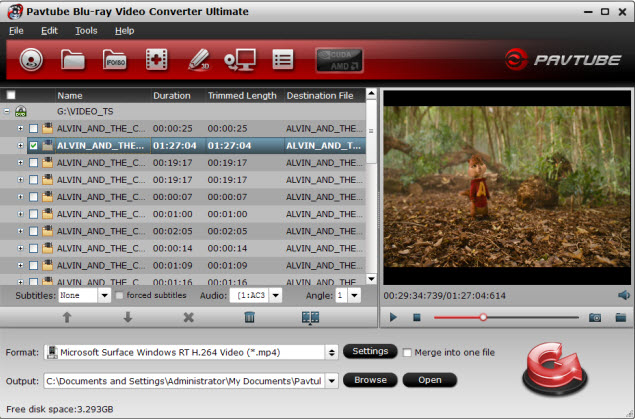Move item up with up arrow
The height and width of the screenshot is (419, 635).
click(x=67, y=317)
